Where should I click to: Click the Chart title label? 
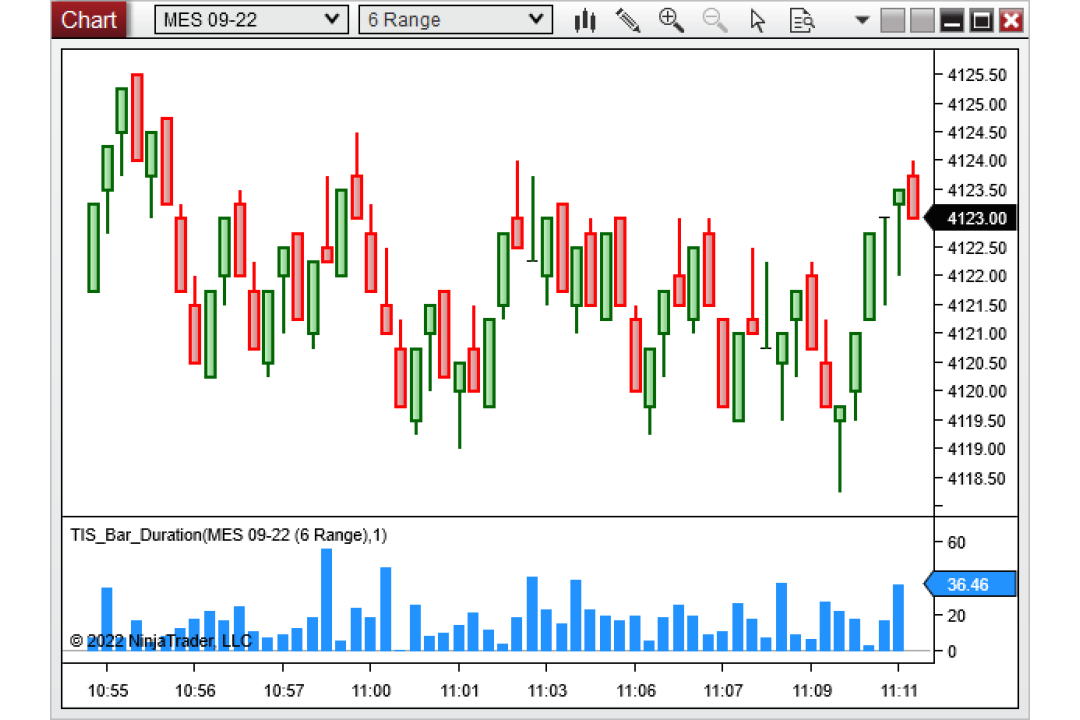click(x=89, y=20)
